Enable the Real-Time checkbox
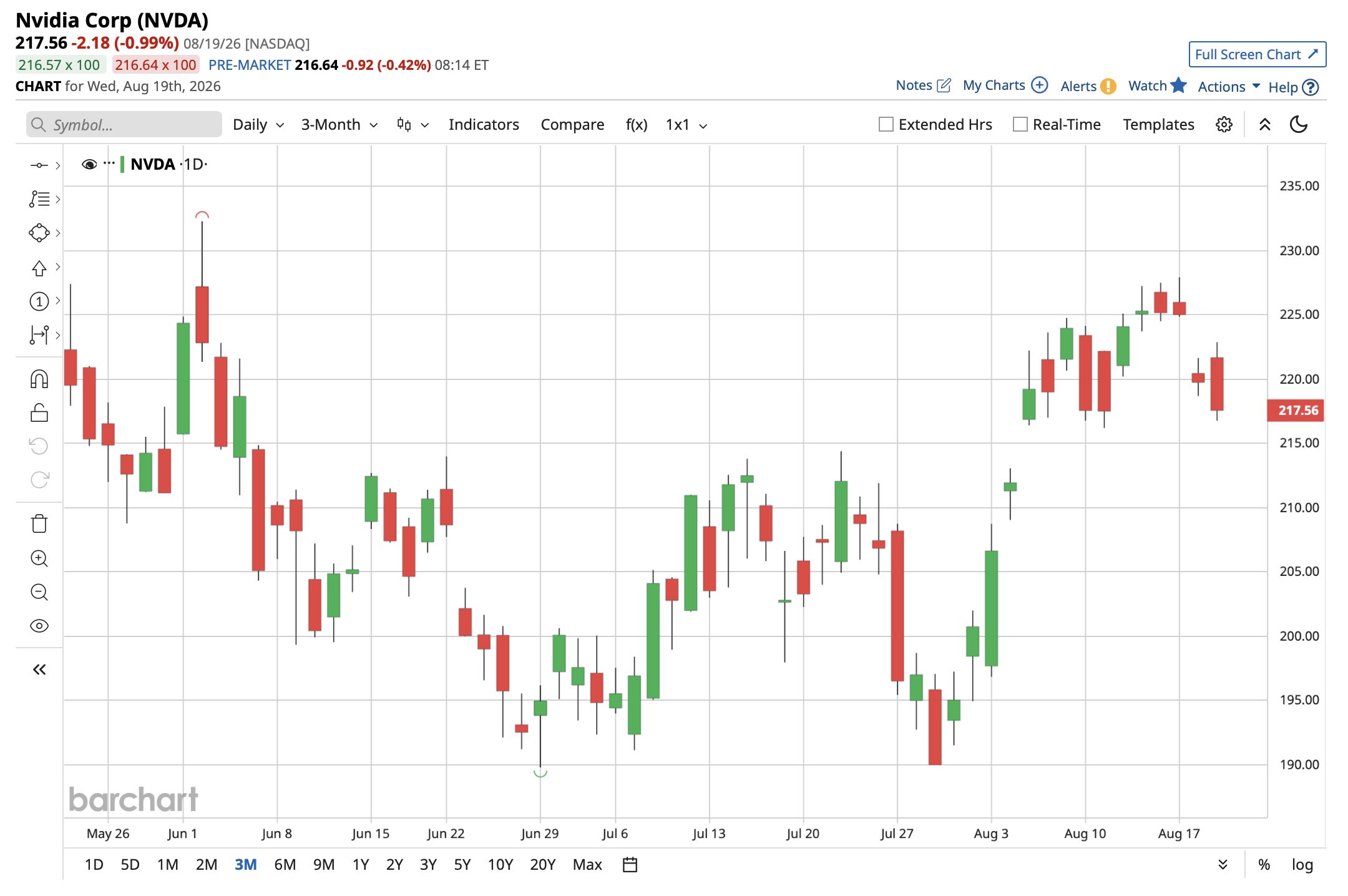This screenshot has height=896, width=1348. coord(1020,125)
